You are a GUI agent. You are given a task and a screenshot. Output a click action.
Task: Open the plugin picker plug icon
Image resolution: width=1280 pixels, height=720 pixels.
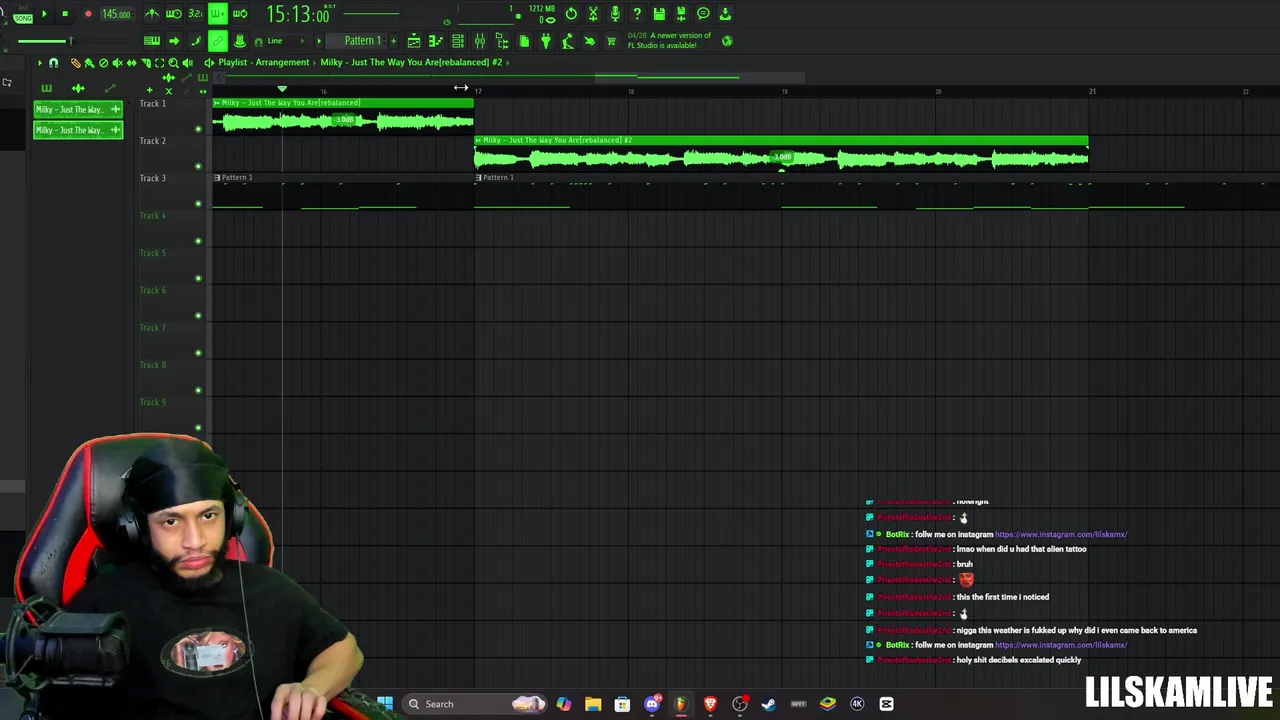click(545, 41)
